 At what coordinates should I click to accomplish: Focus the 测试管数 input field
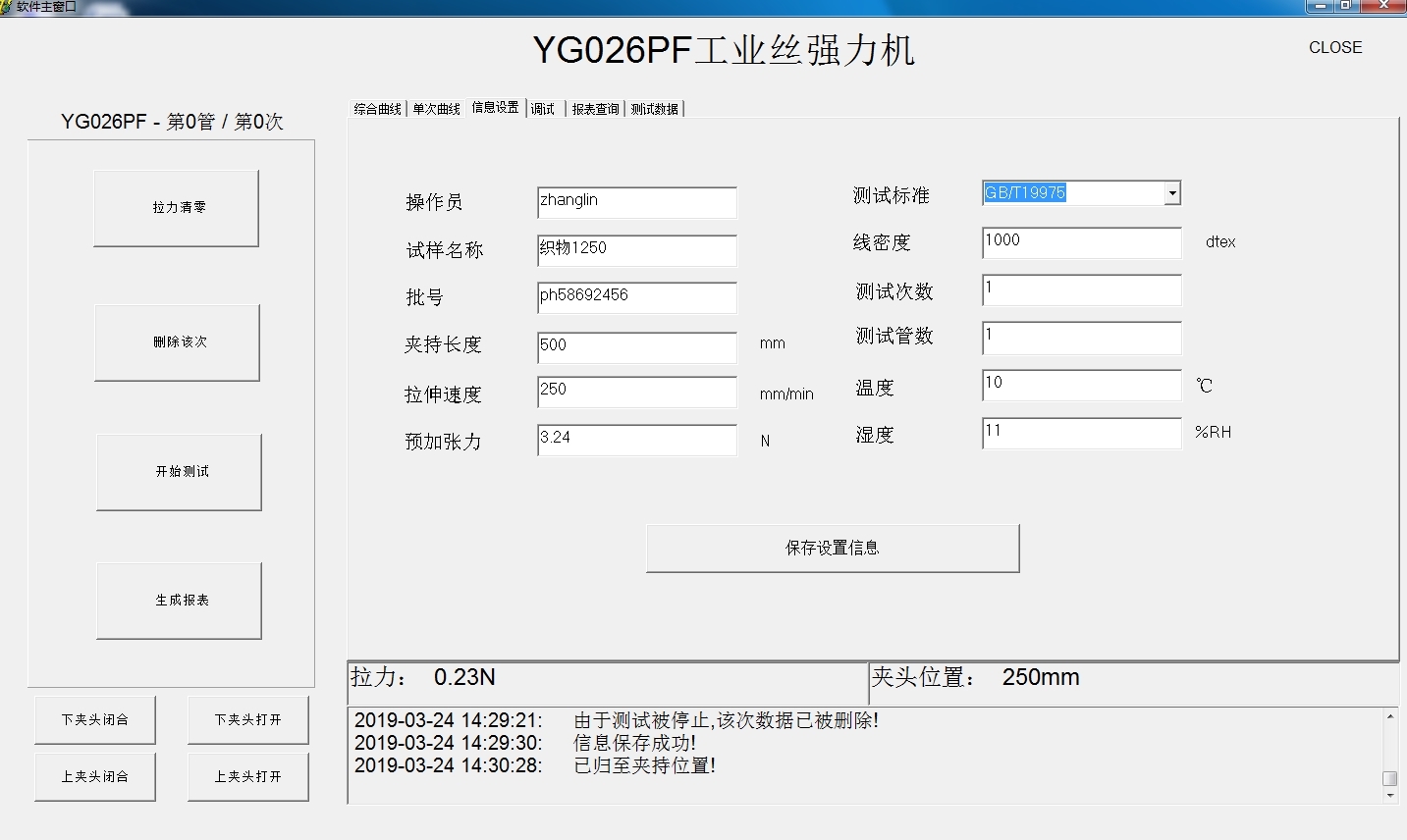1082,338
